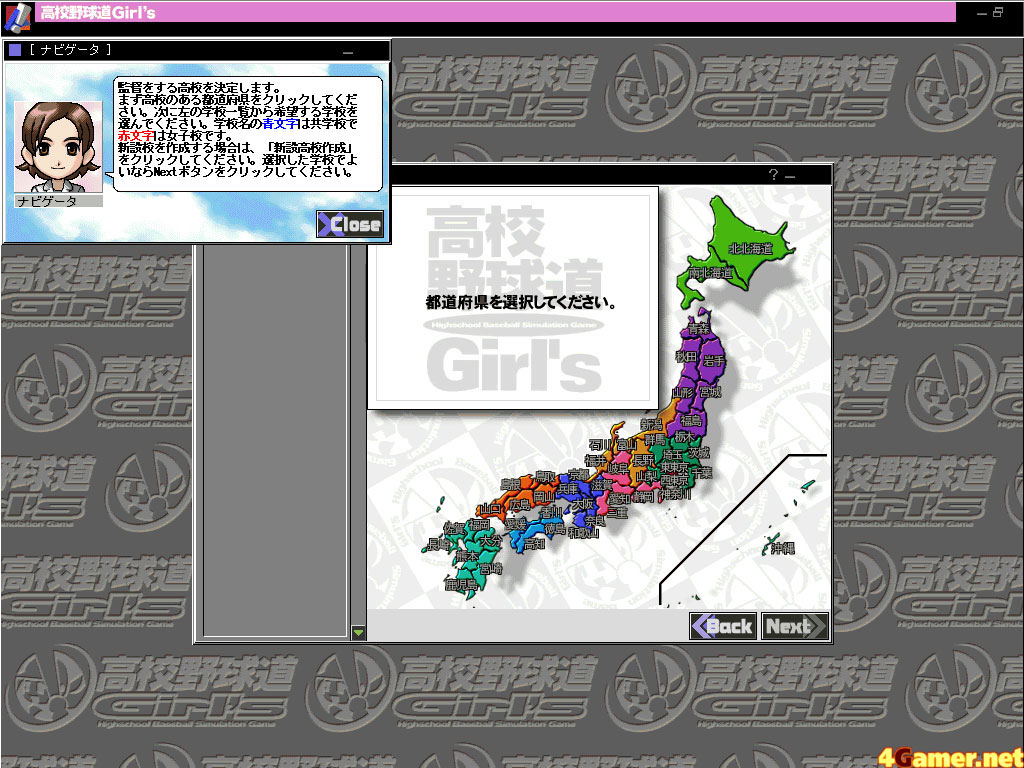
Task: Select 熊本 prefecture on the map
Action: click(467, 556)
